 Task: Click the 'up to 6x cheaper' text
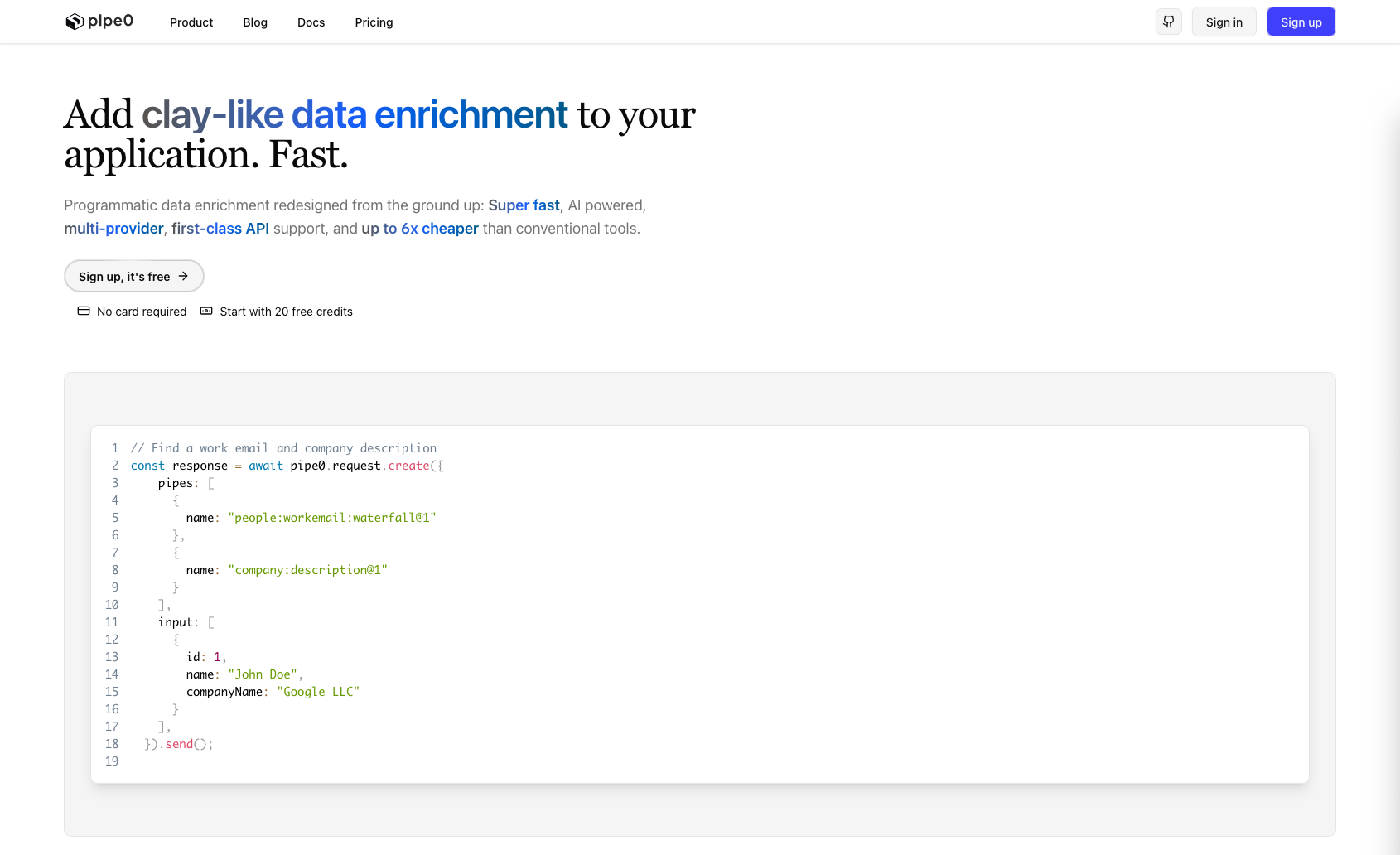[420, 229]
